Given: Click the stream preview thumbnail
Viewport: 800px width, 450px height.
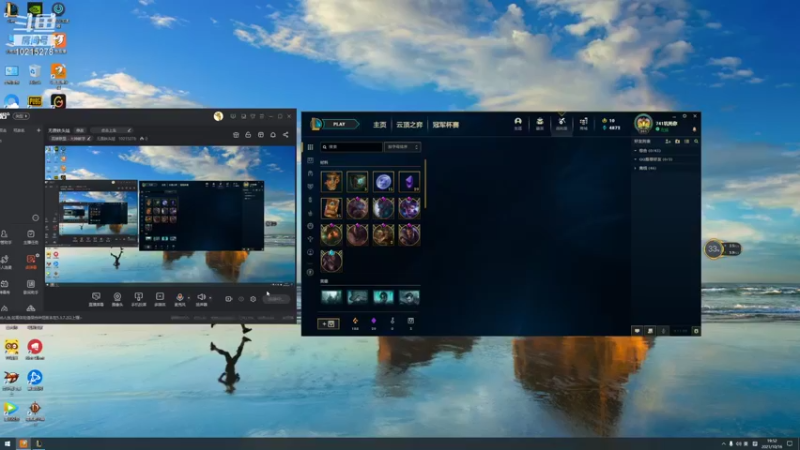Looking at the screenshot, I should click(x=170, y=214).
